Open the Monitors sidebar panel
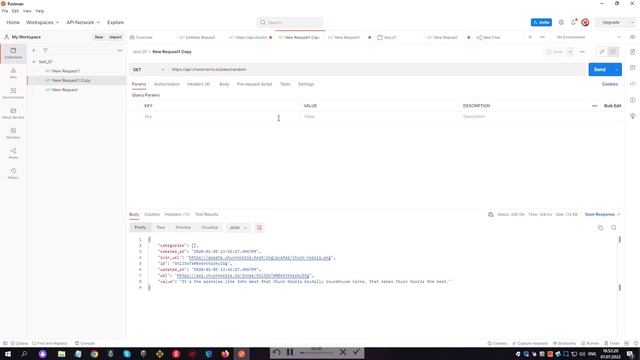Viewport: 640px width, 360px height. click(13, 133)
